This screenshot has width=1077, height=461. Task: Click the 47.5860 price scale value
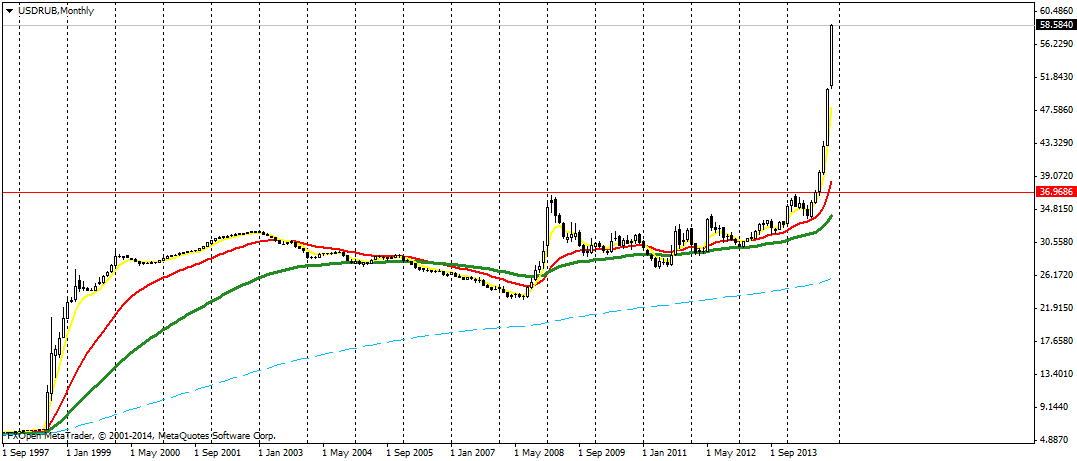click(1056, 110)
